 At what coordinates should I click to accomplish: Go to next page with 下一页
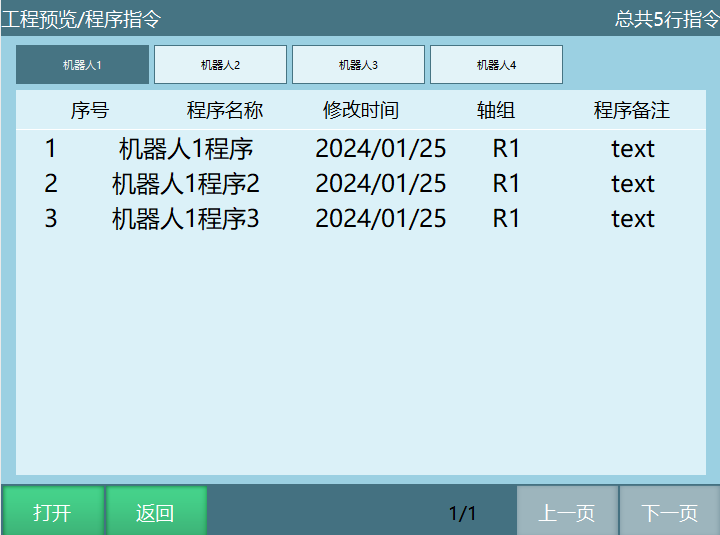(669, 512)
